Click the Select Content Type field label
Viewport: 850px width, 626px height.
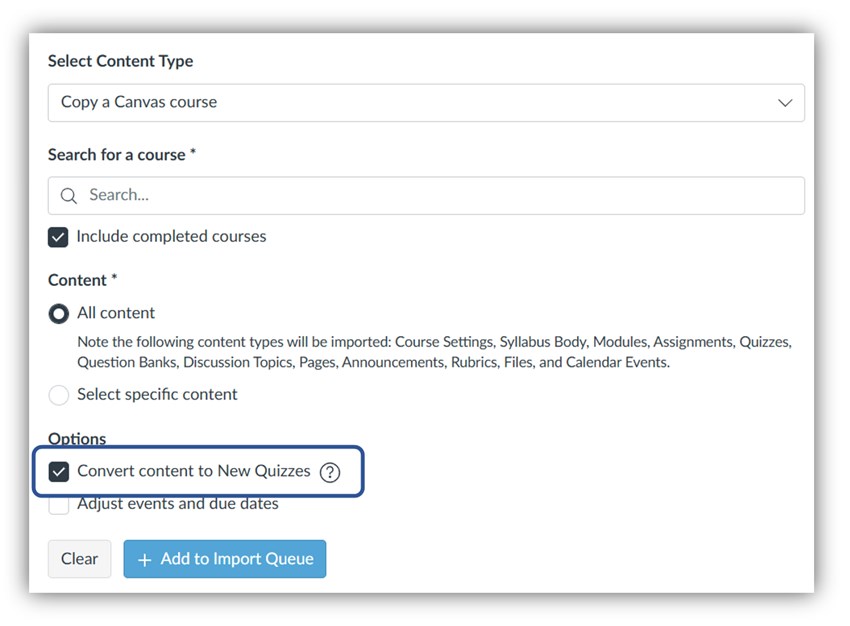point(120,61)
